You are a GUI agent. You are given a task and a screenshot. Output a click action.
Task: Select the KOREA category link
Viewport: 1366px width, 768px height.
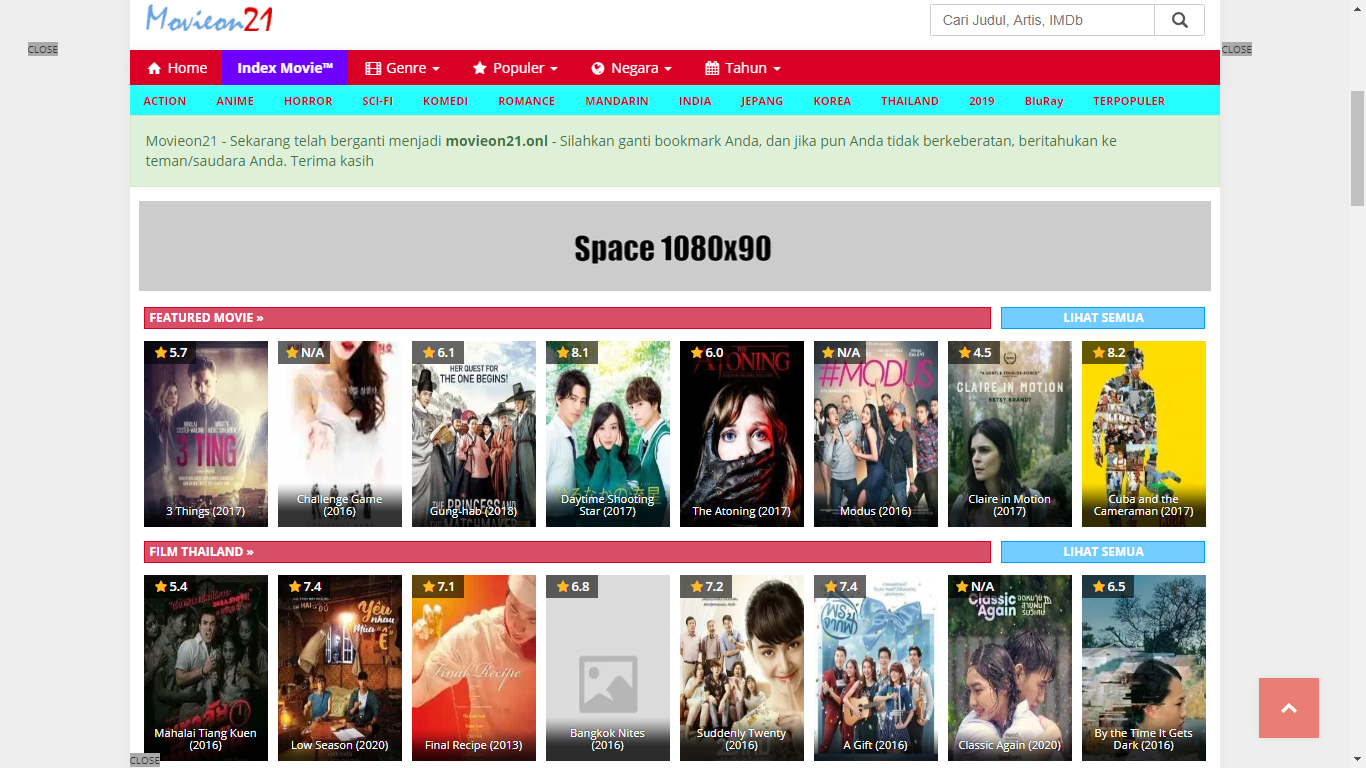pos(832,101)
